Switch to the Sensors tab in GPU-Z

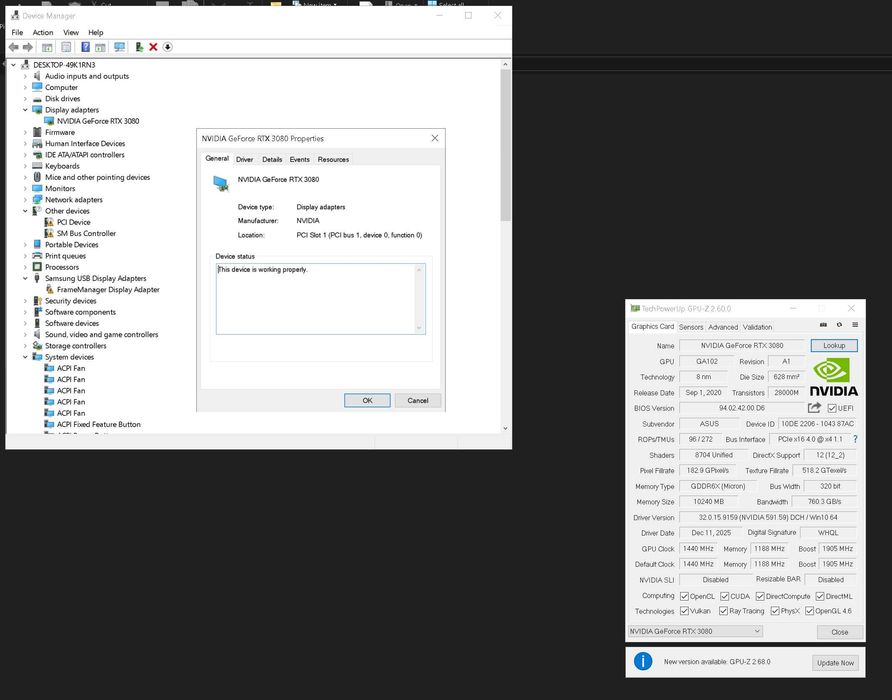point(691,327)
